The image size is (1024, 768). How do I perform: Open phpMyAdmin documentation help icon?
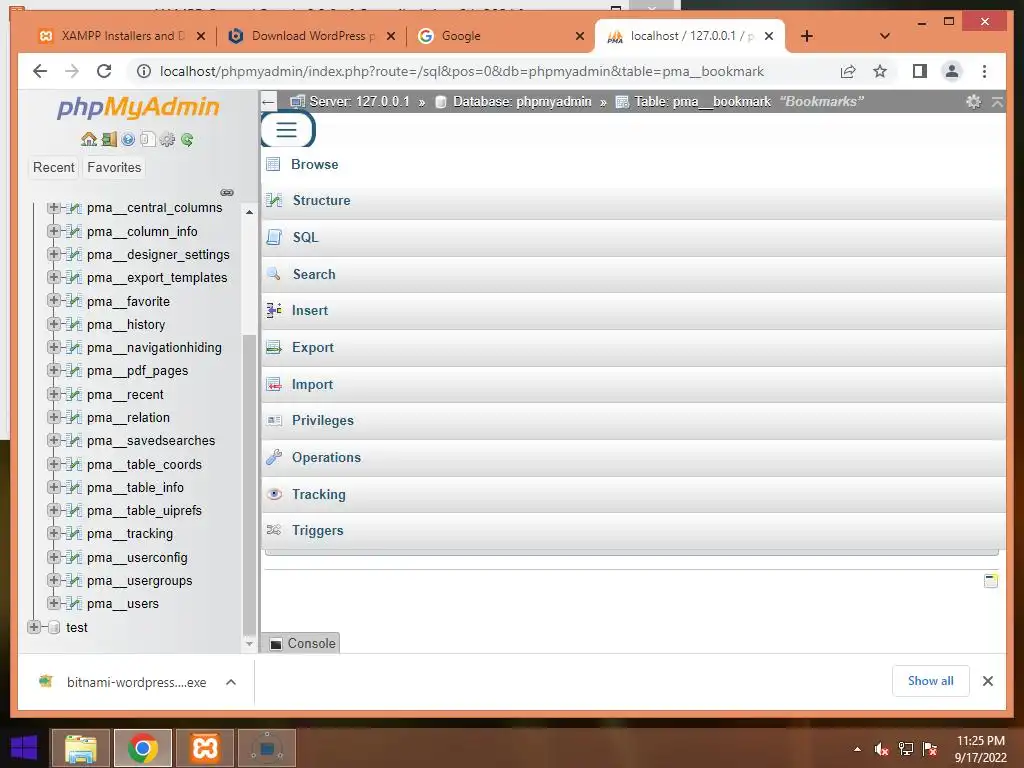pos(128,139)
